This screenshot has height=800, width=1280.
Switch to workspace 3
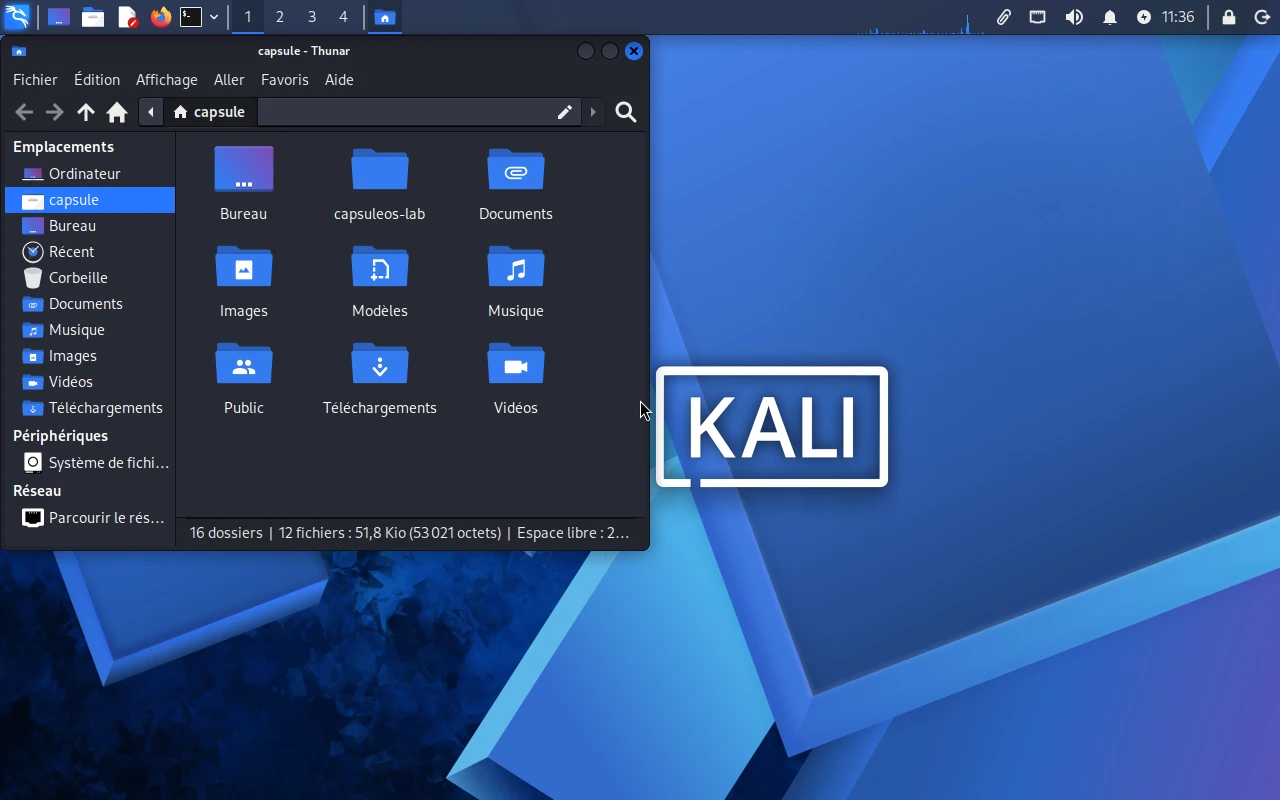(x=312, y=17)
